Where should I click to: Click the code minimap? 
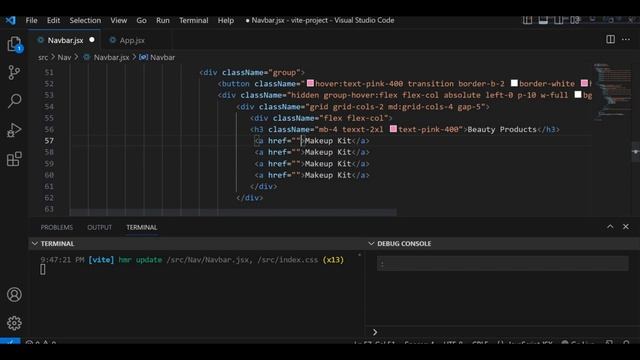coord(612,92)
